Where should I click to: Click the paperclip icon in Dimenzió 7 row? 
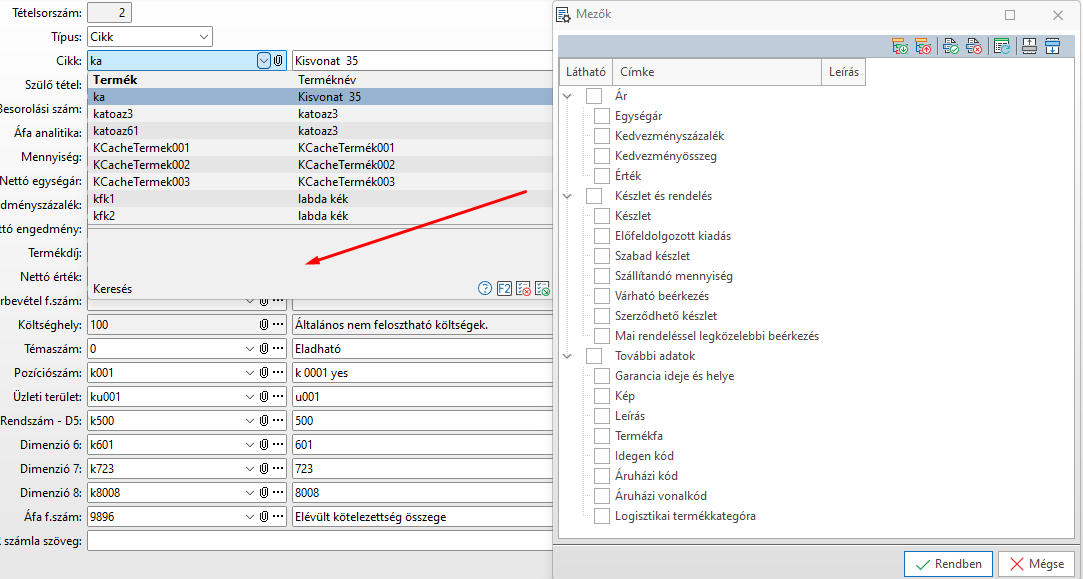(x=264, y=468)
